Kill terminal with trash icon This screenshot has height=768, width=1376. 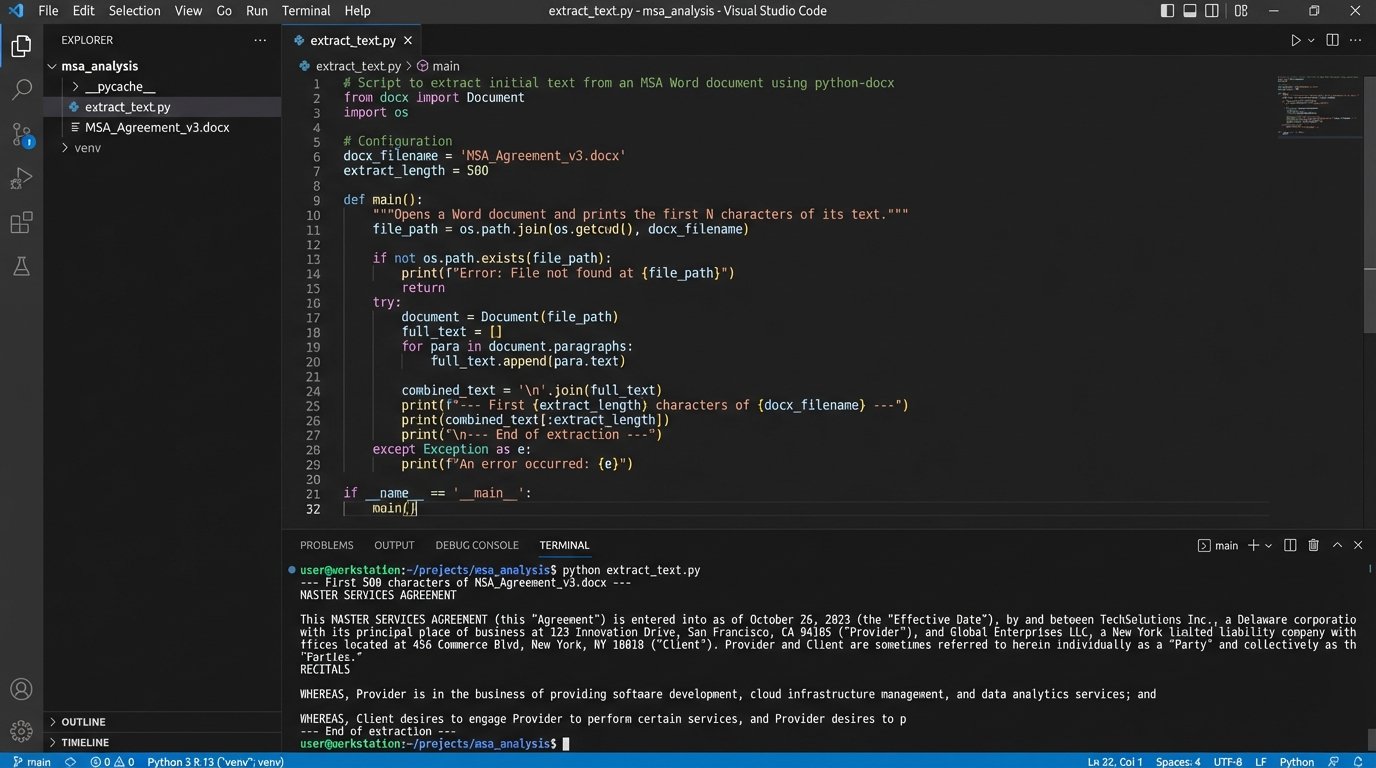1314,545
